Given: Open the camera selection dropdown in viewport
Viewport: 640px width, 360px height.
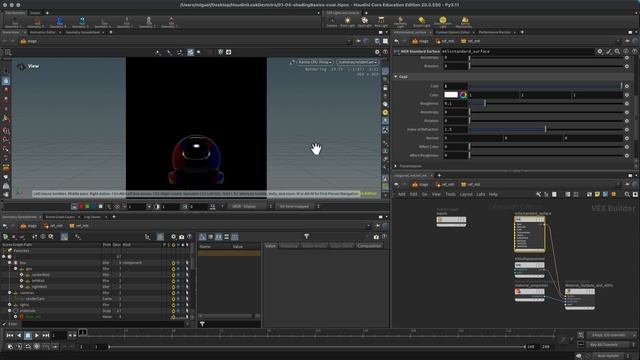Looking at the screenshot, I should 357,62.
